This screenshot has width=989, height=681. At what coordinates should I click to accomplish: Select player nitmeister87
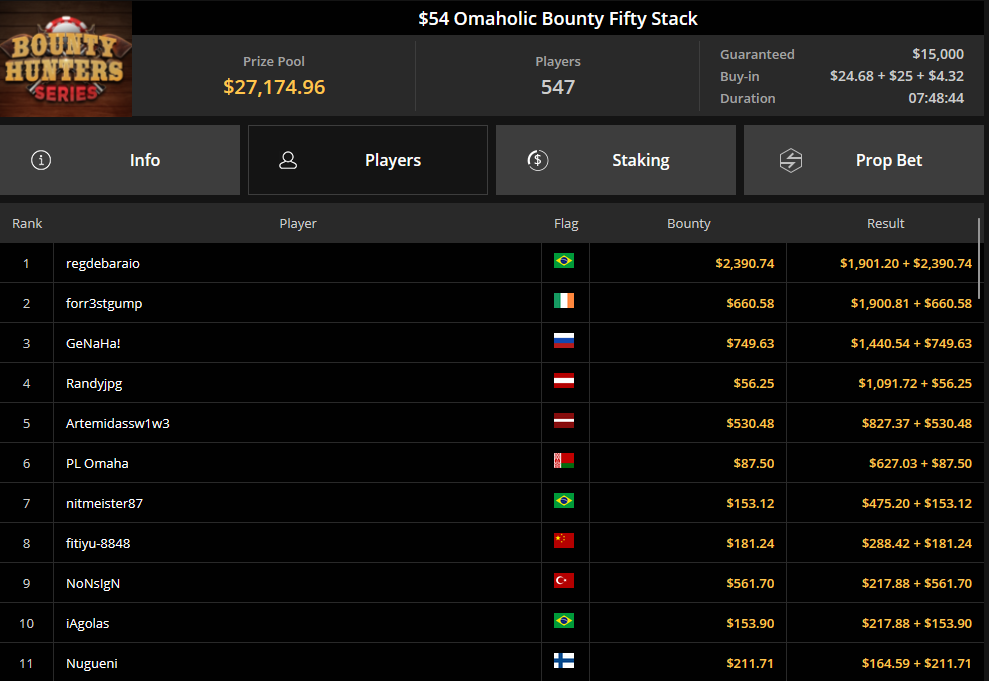[105, 503]
